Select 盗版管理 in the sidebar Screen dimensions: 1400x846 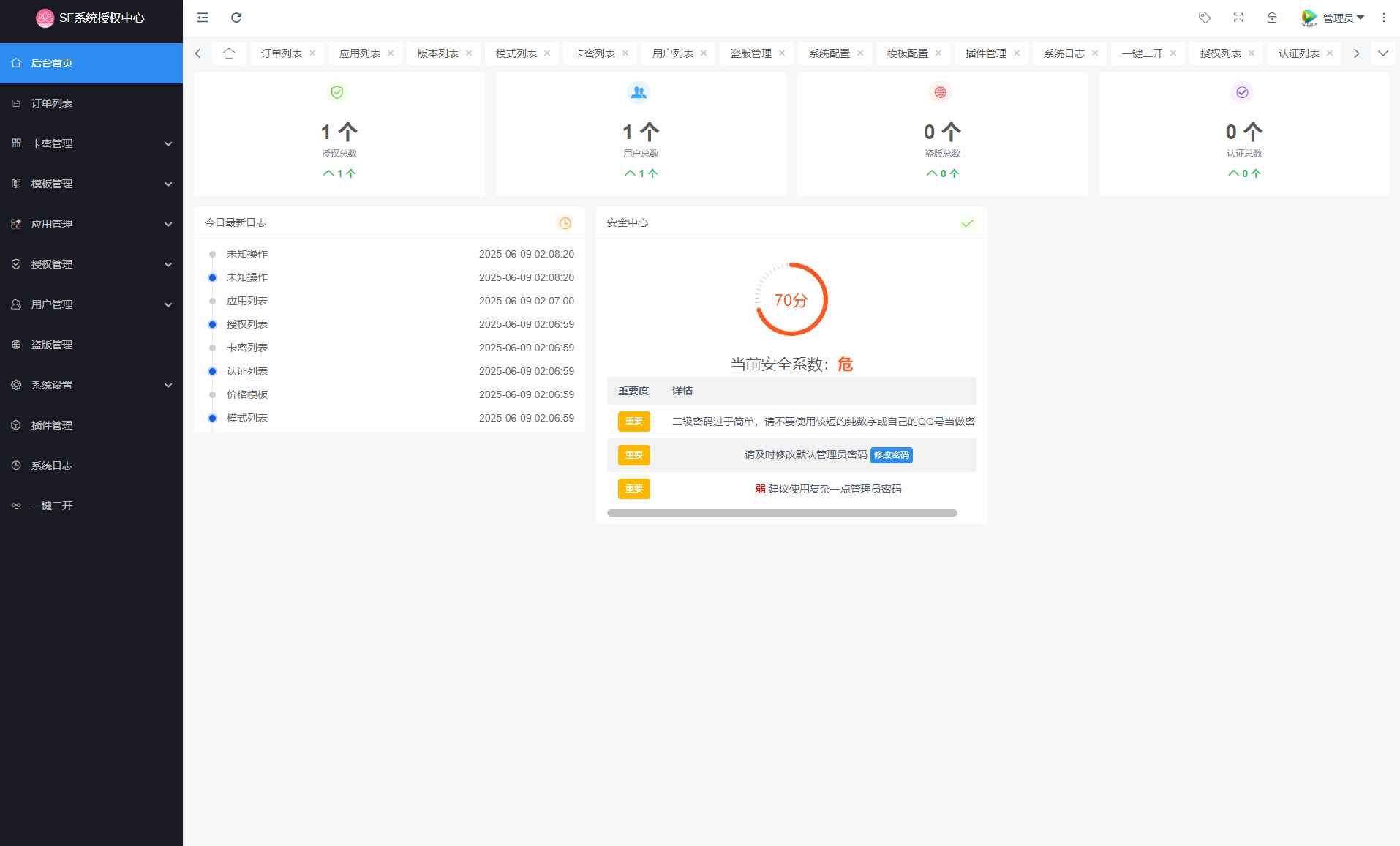coord(53,344)
